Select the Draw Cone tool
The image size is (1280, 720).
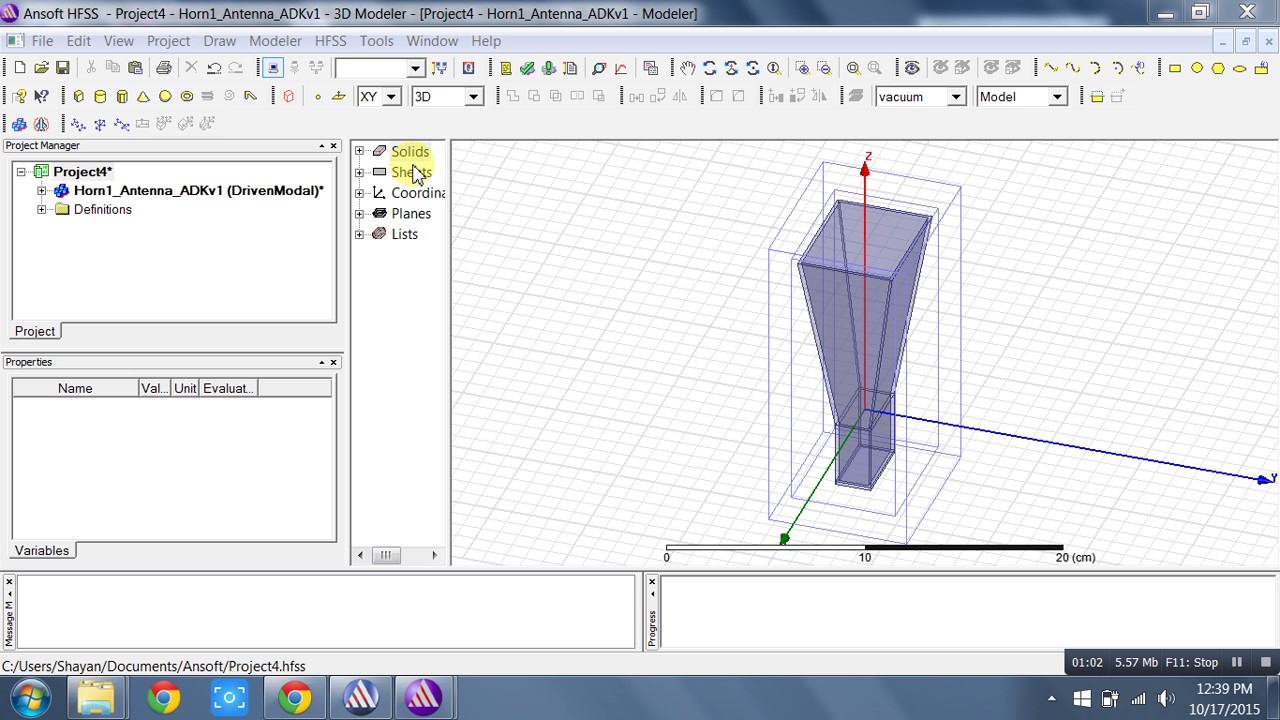[143, 96]
